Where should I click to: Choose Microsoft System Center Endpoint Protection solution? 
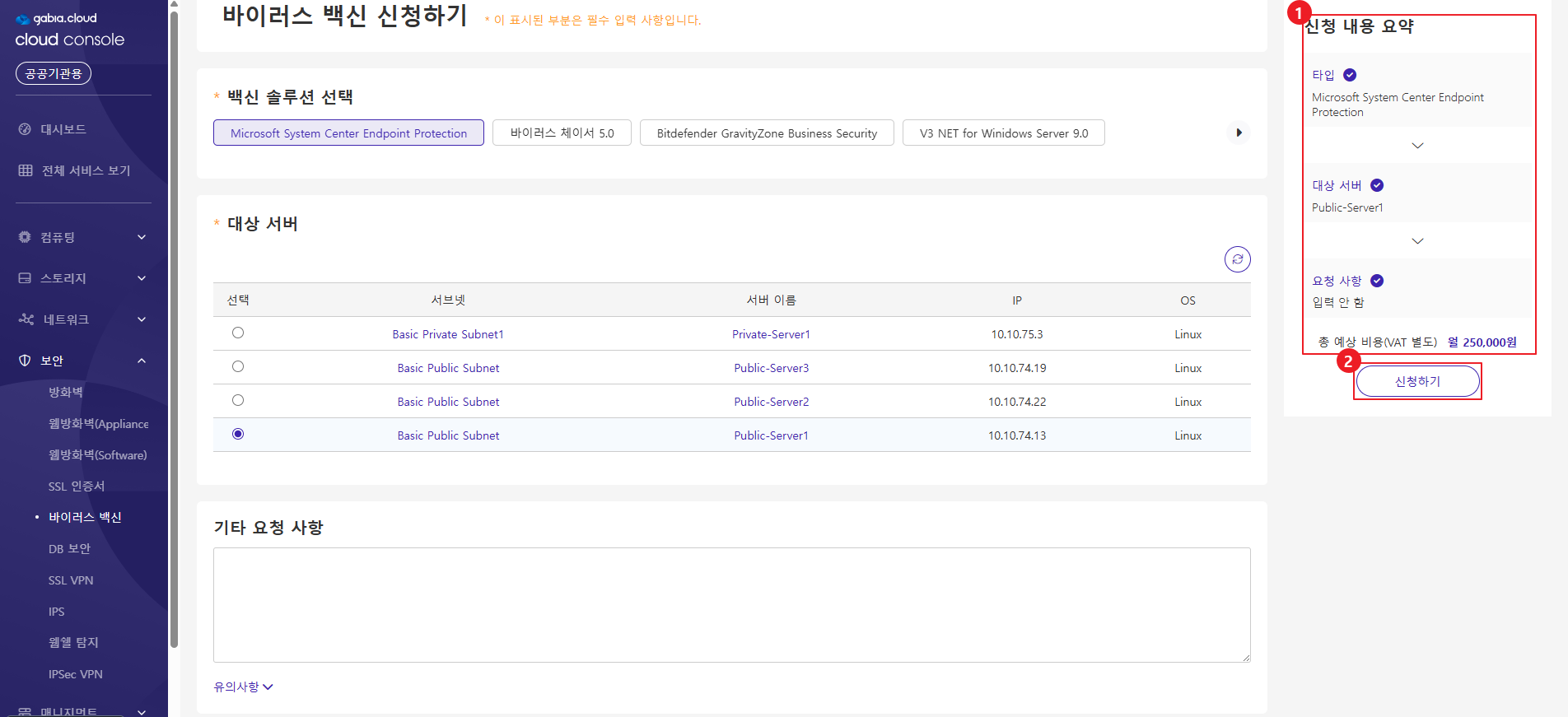348,133
